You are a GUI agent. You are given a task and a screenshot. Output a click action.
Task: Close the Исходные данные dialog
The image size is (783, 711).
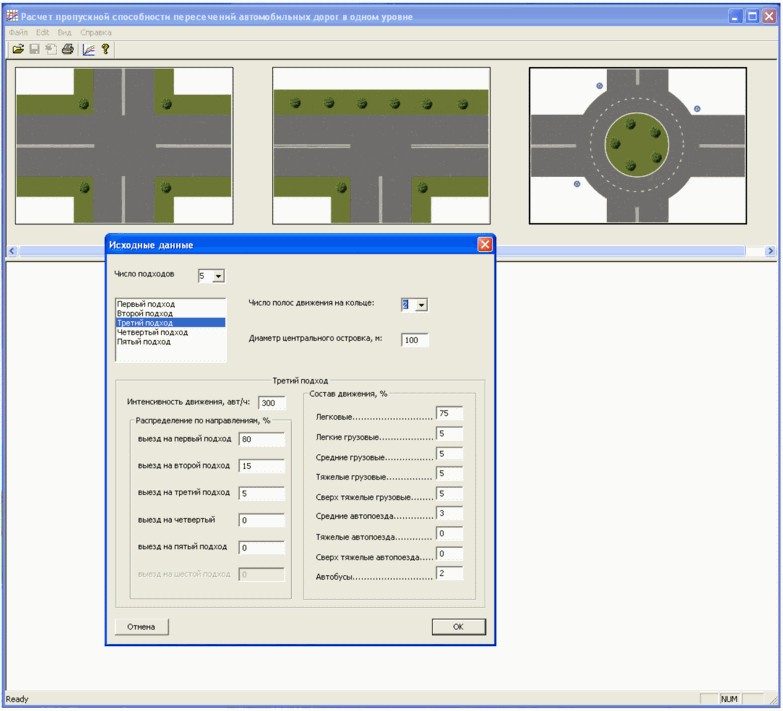(484, 245)
